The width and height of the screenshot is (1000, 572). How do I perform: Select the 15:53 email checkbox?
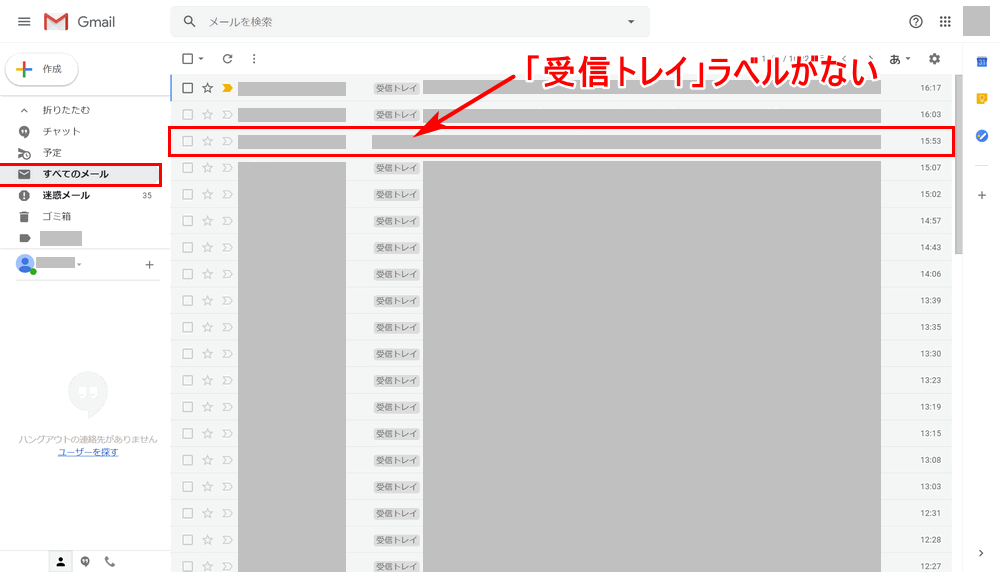click(188, 141)
